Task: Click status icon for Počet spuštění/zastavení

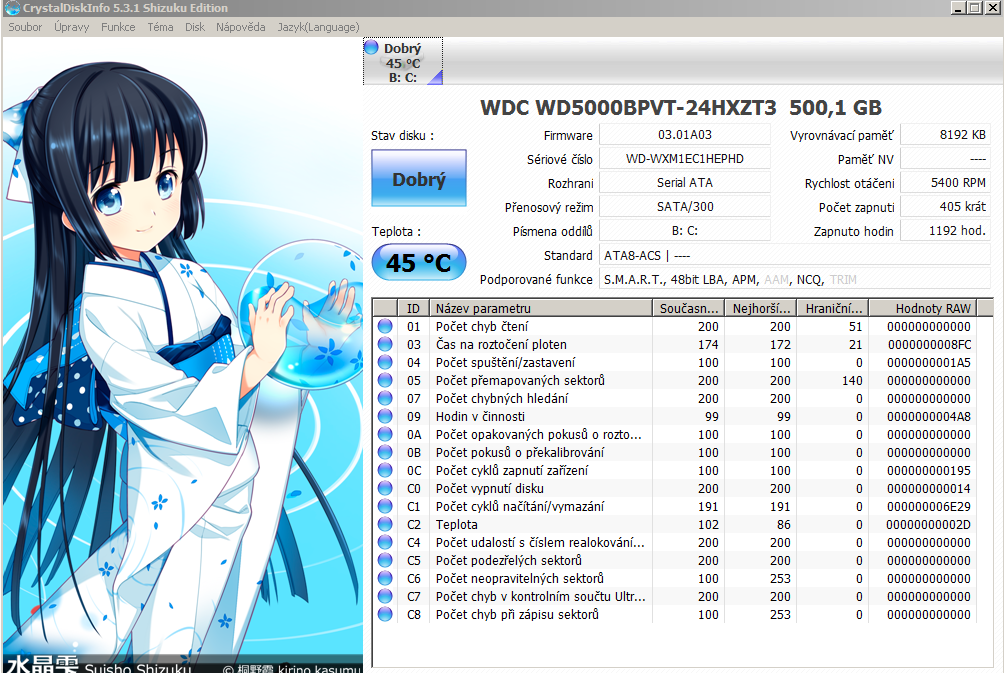Action: tap(385, 362)
